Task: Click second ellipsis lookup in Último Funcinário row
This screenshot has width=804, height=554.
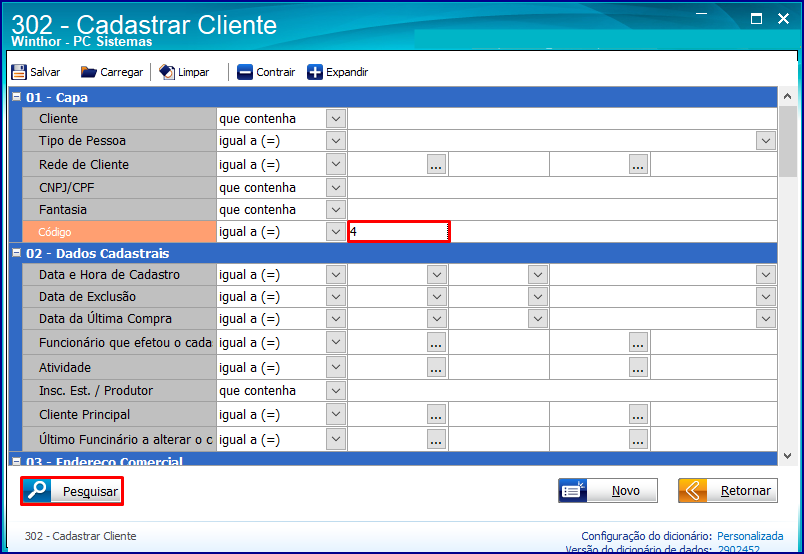Action: (x=638, y=439)
